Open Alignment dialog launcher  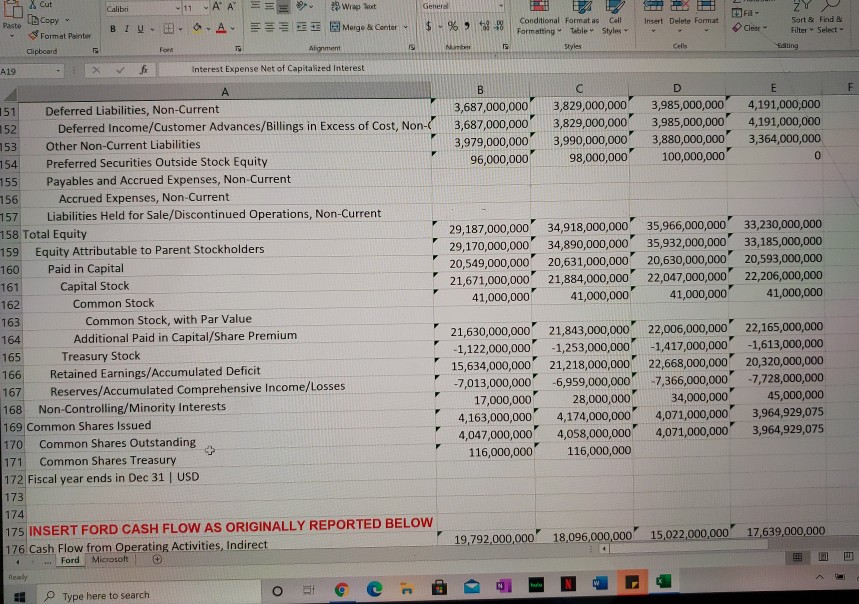pos(412,48)
